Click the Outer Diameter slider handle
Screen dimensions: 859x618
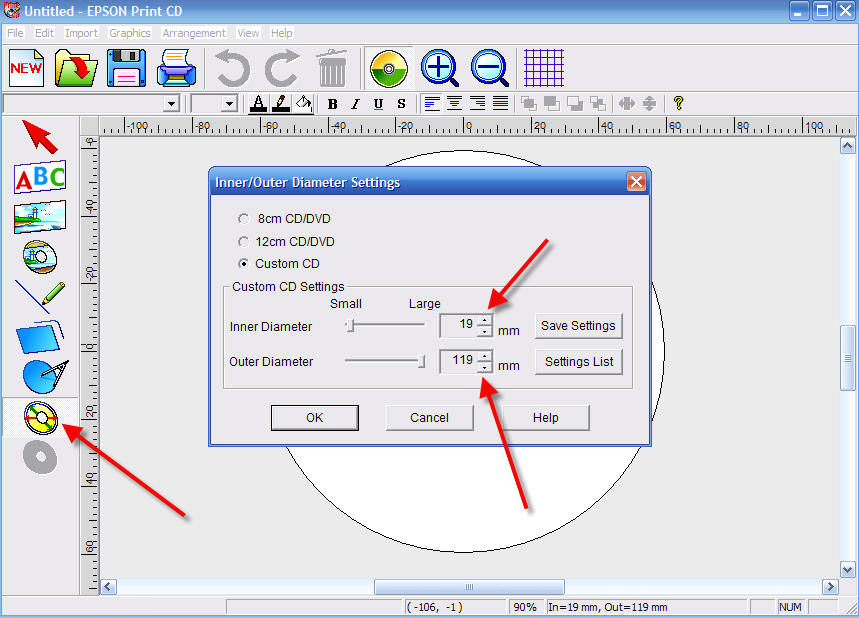[421, 361]
